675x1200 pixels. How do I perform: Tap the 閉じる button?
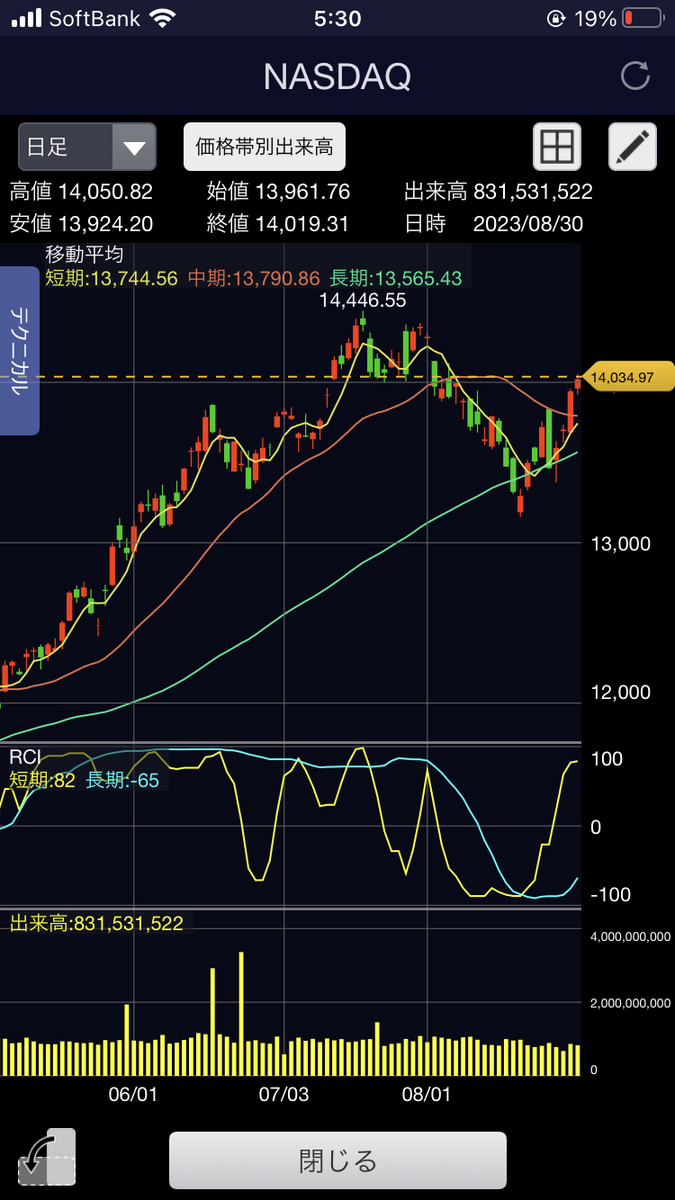(338, 1160)
